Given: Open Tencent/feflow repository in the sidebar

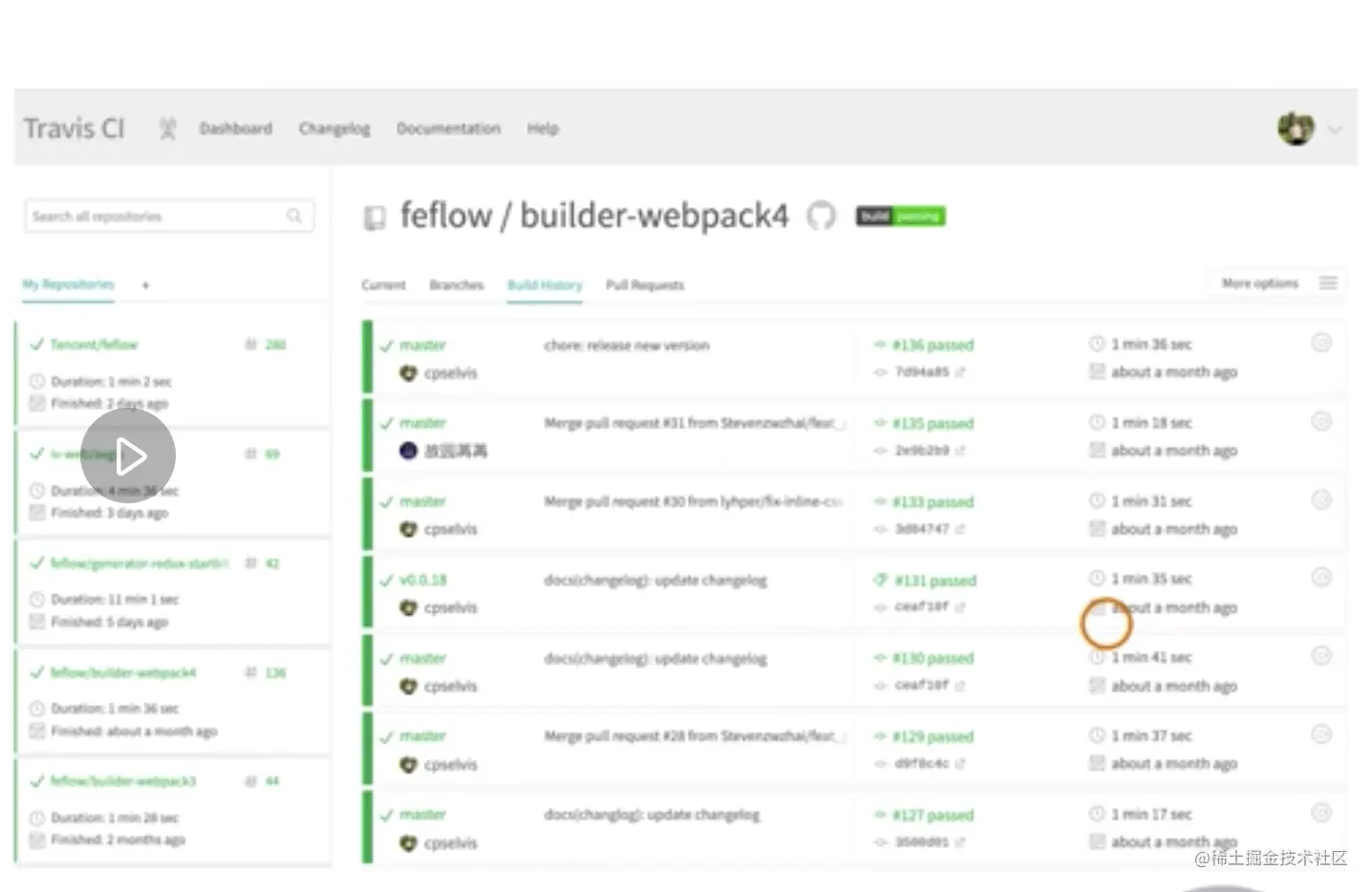Looking at the screenshot, I should tap(94, 345).
